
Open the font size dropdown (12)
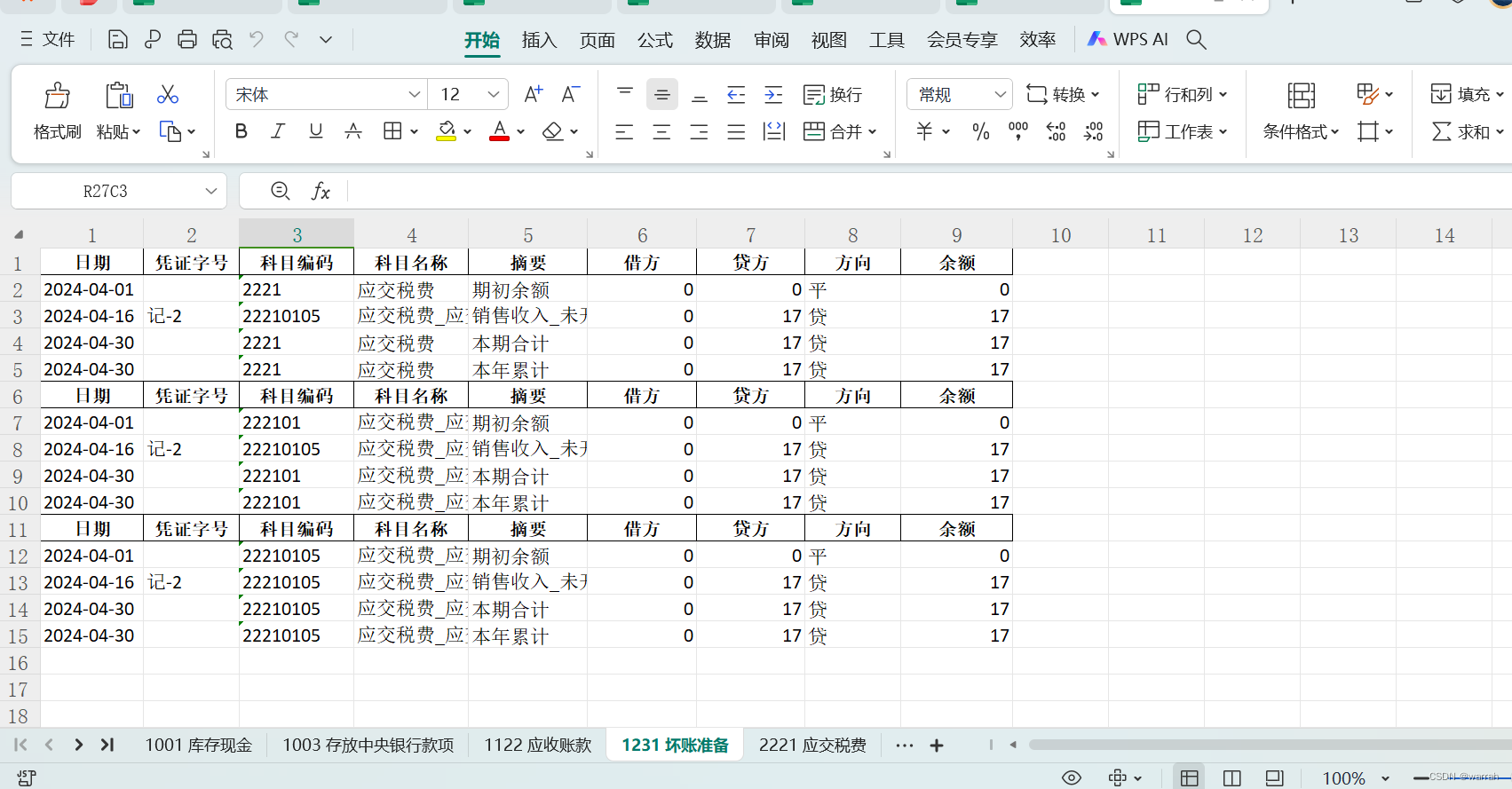click(494, 94)
